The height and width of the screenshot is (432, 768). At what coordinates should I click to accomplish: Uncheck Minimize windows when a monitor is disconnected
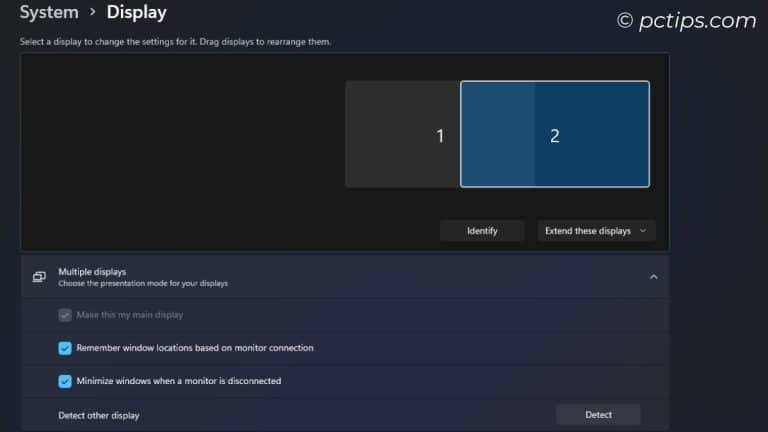coord(65,382)
